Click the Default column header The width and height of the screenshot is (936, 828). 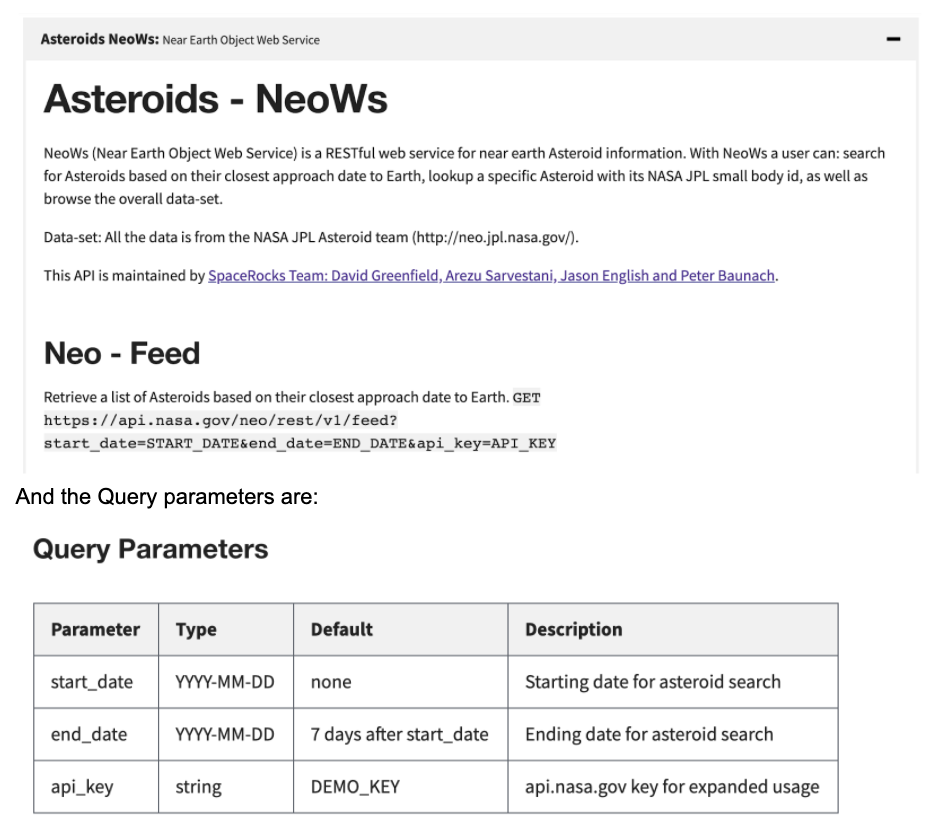[x=341, y=629]
